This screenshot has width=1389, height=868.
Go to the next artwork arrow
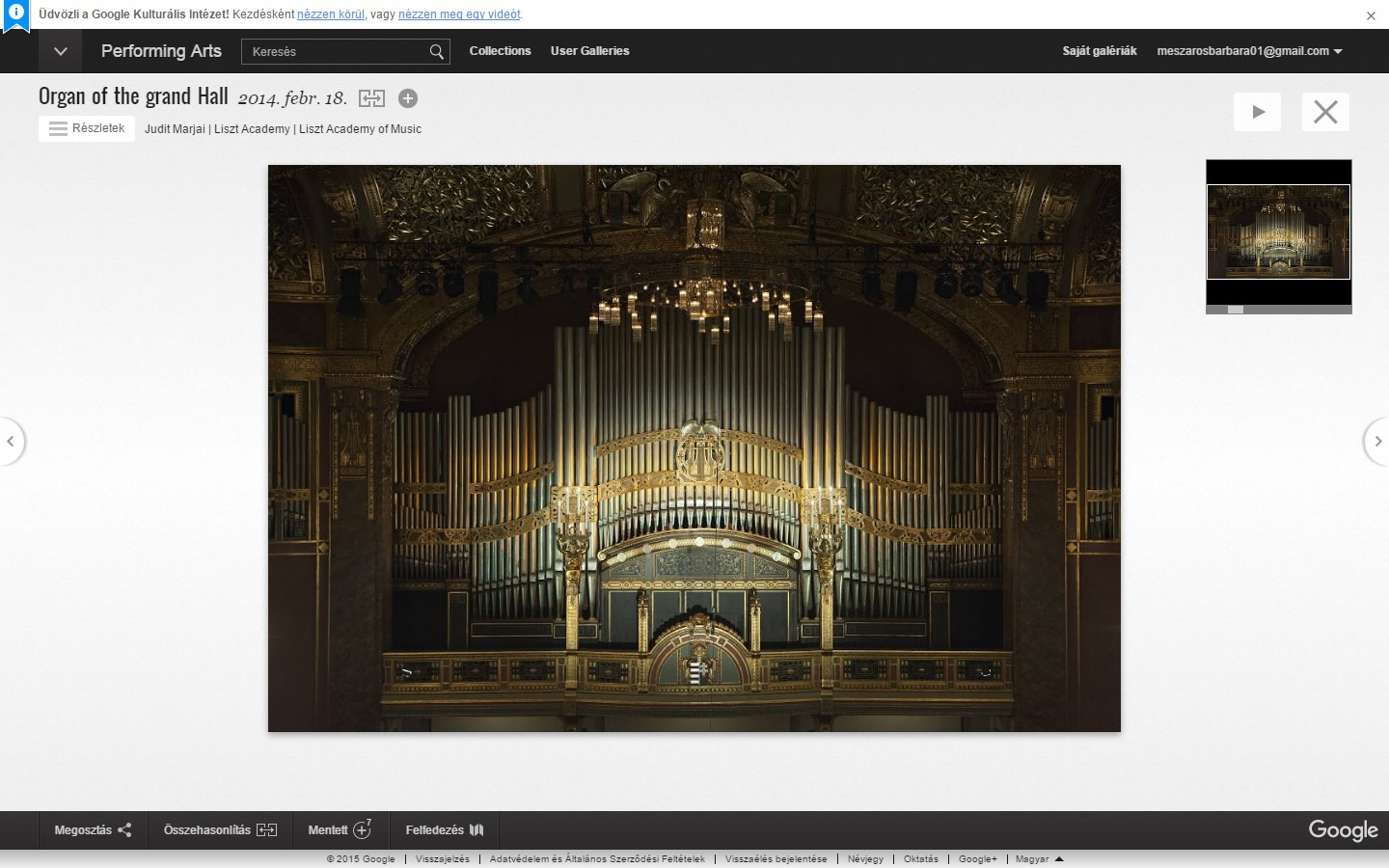pos(1377,442)
